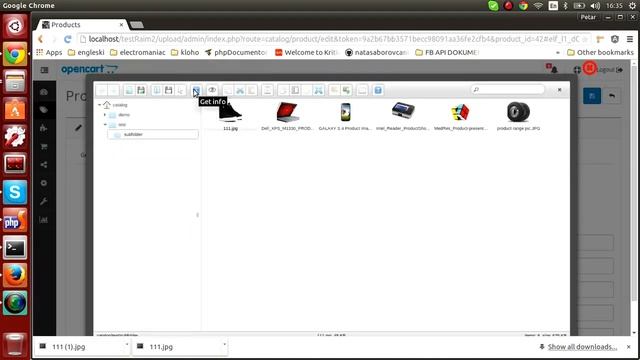
Task: Open options arrow for 111 (1).jpg download
Action: click(127, 345)
